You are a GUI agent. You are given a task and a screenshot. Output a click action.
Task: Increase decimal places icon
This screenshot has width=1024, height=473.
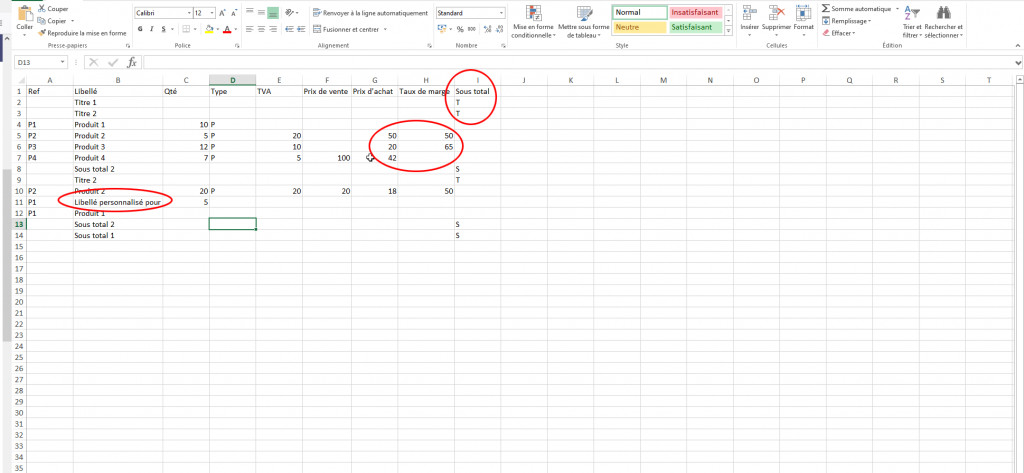(x=486, y=29)
